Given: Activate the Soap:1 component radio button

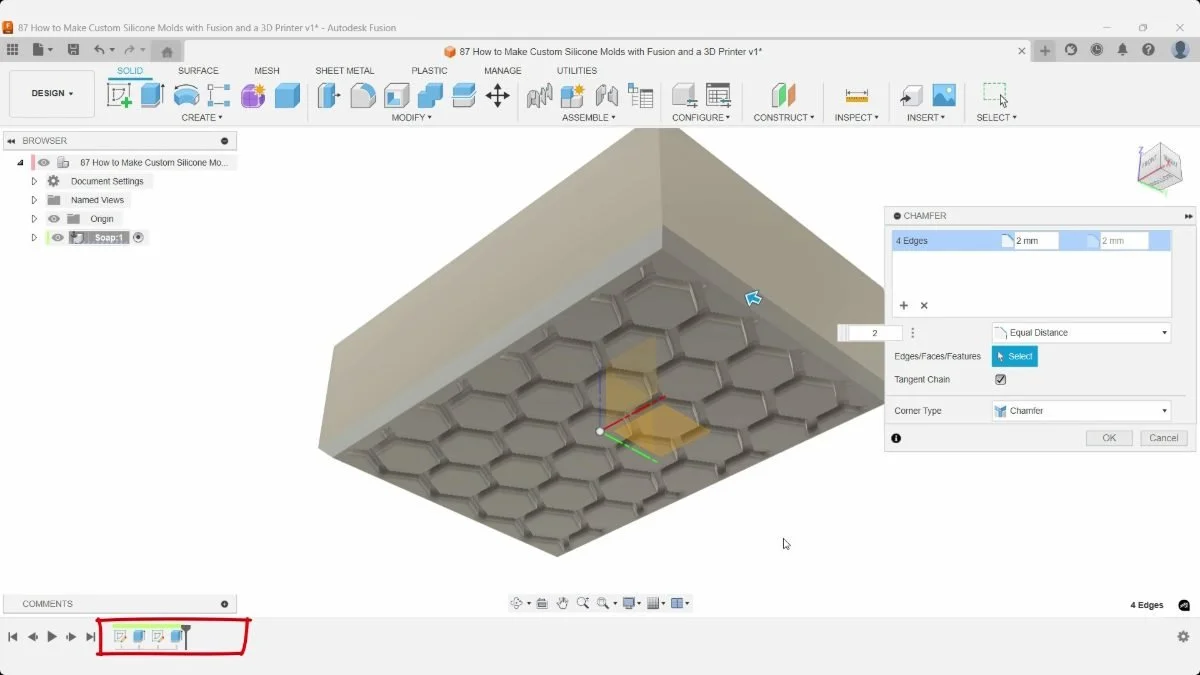Looking at the screenshot, I should [139, 237].
